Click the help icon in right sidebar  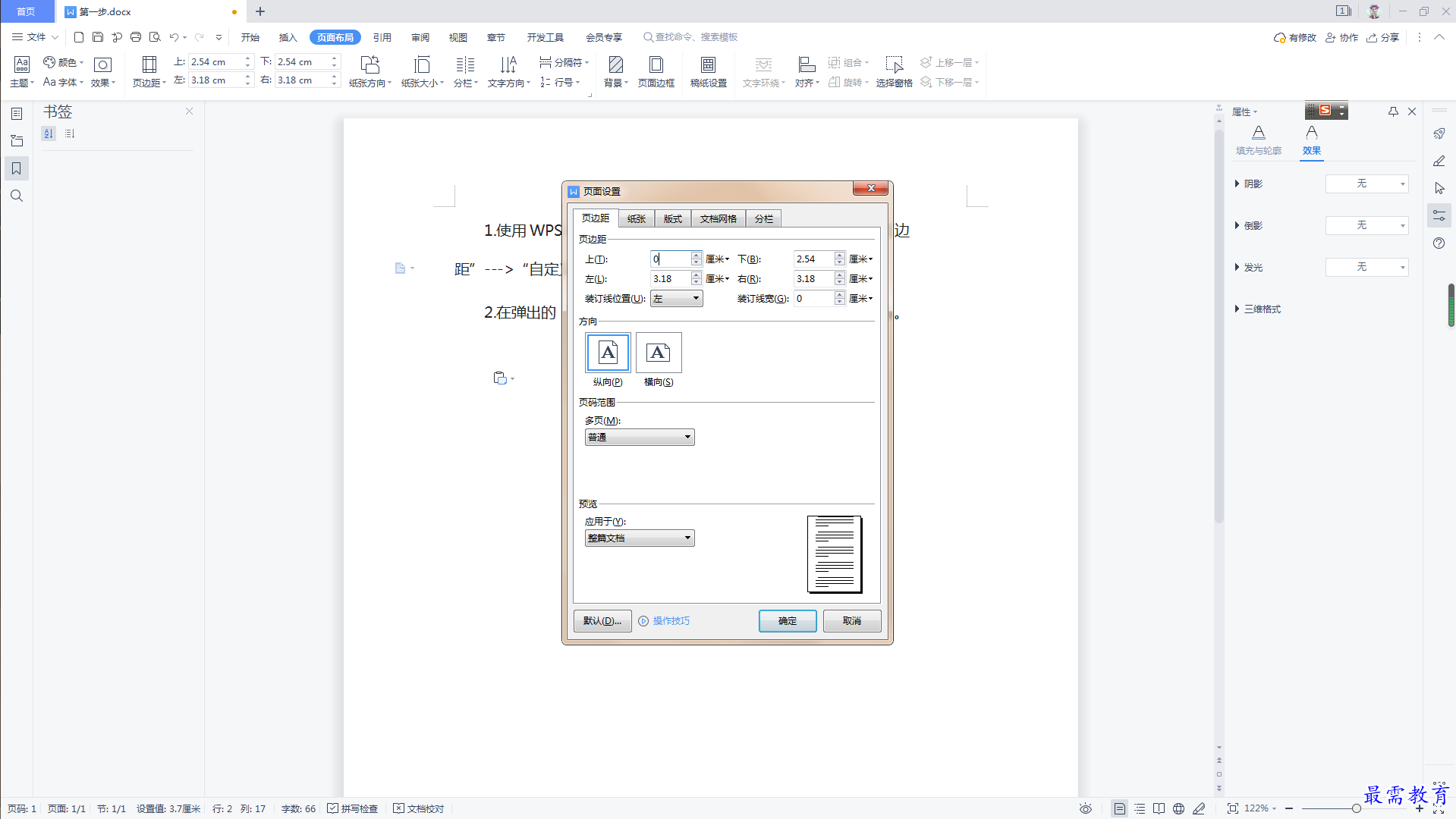tap(1439, 243)
